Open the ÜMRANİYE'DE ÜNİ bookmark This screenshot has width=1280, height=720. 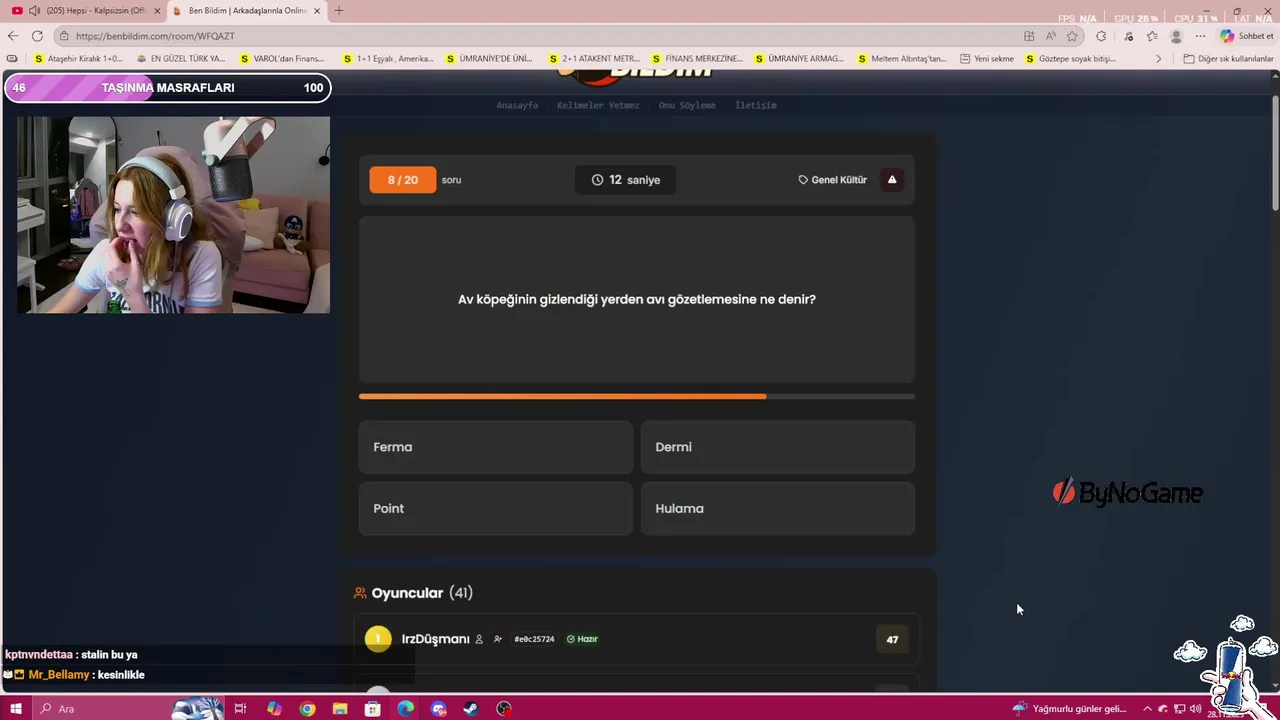(x=489, y=59)
